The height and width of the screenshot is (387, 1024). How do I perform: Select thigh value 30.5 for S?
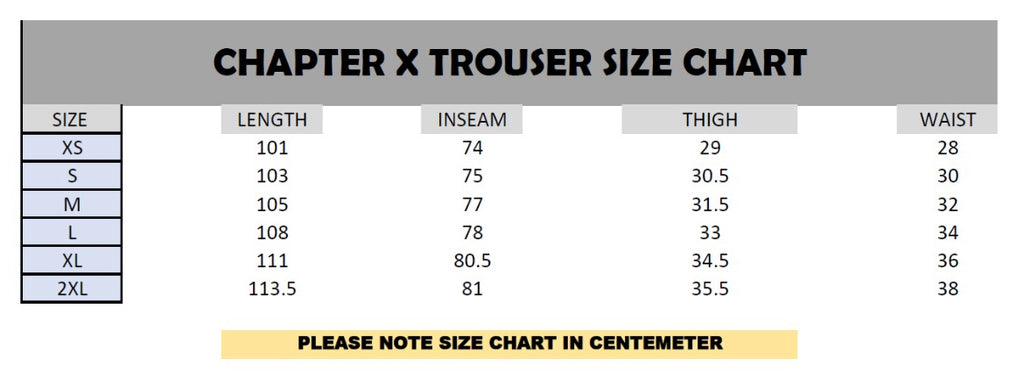click(710, 176)
